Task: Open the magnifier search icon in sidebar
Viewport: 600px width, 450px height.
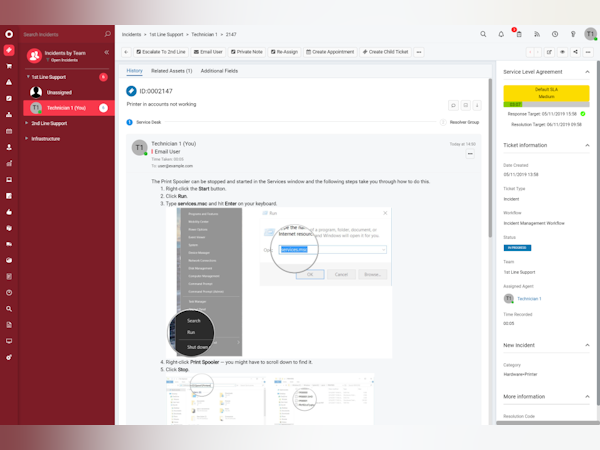Action: [9, 309]
